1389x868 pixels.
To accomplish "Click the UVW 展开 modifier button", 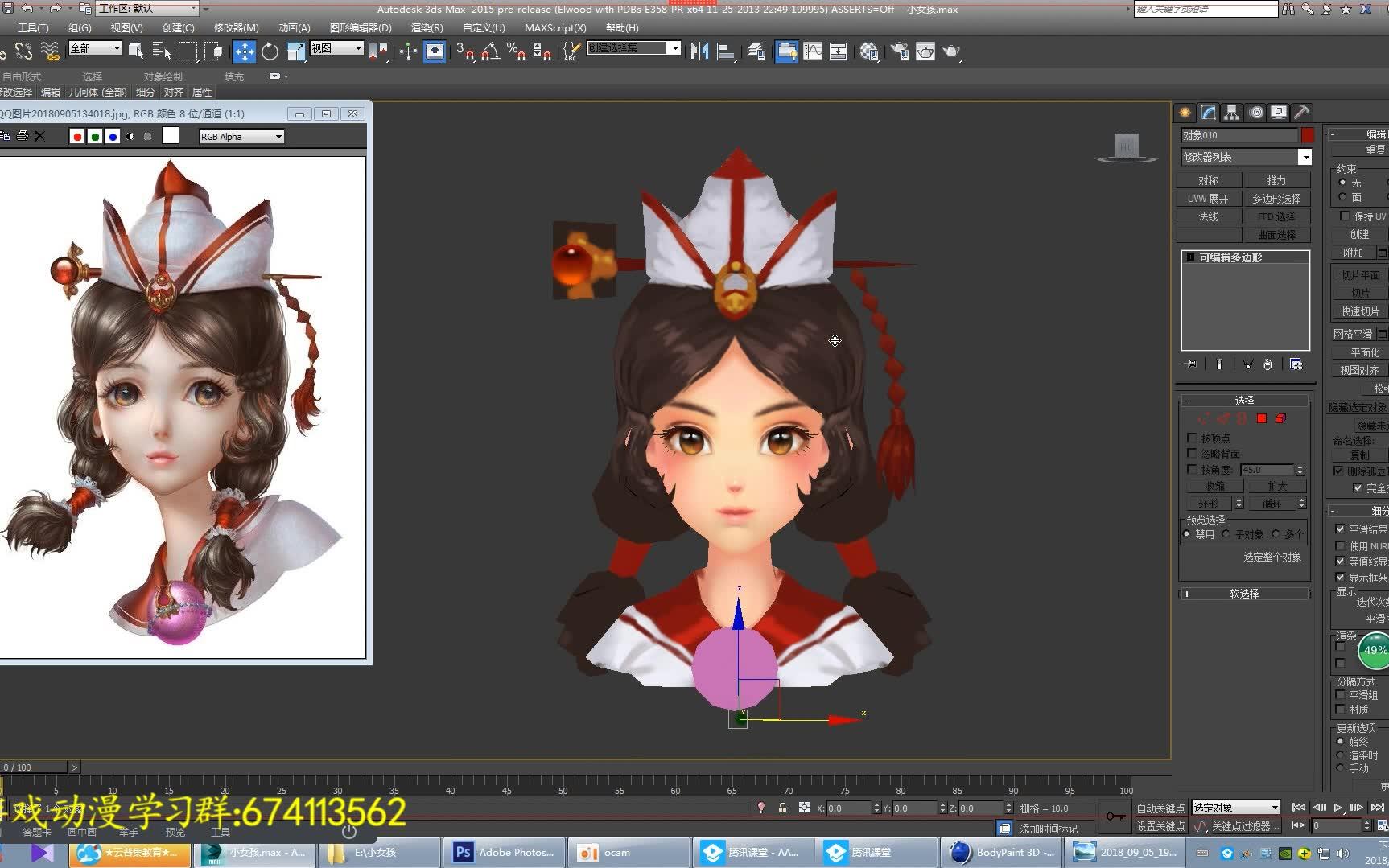I will pyautogui.click(x=1209, y=199).
